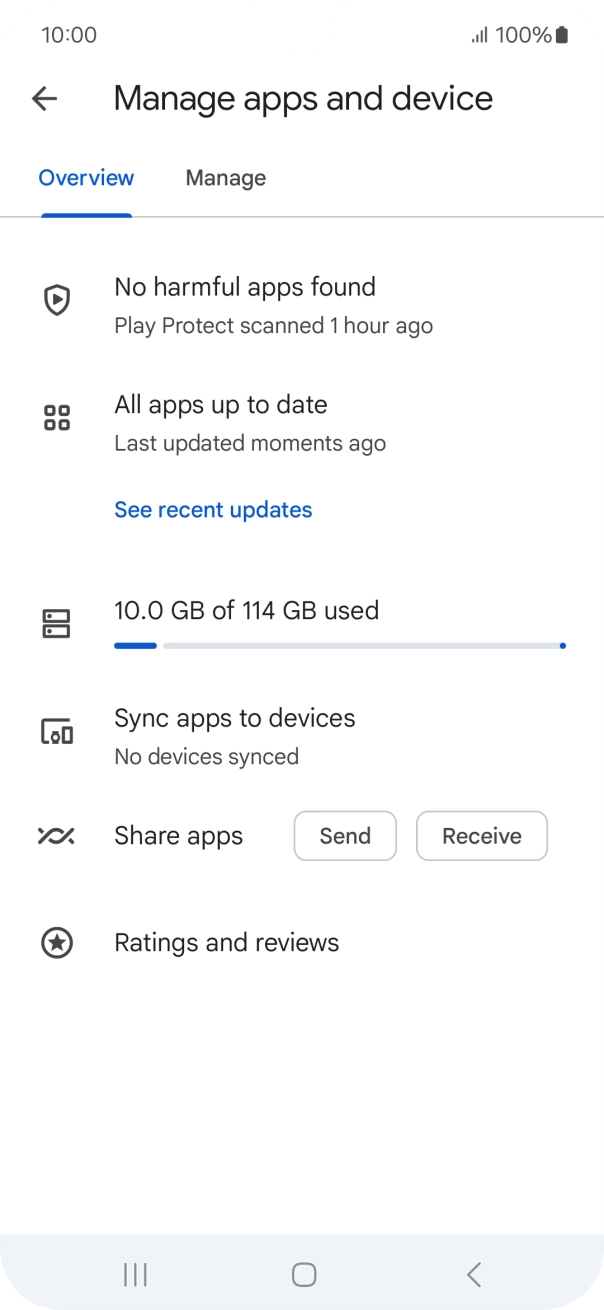Open All apps up to date entry
Image resolution: width=604 pixels, height=1310 pixels.
click(221, 406)
